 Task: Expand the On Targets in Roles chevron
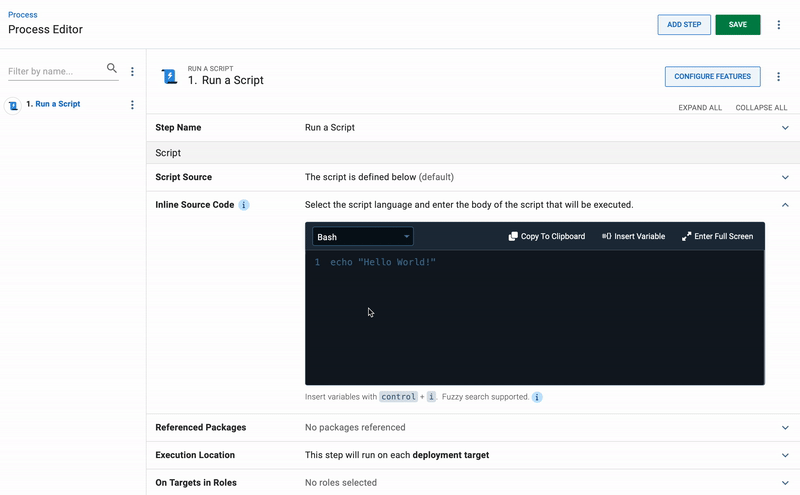[x=785, y=483]
